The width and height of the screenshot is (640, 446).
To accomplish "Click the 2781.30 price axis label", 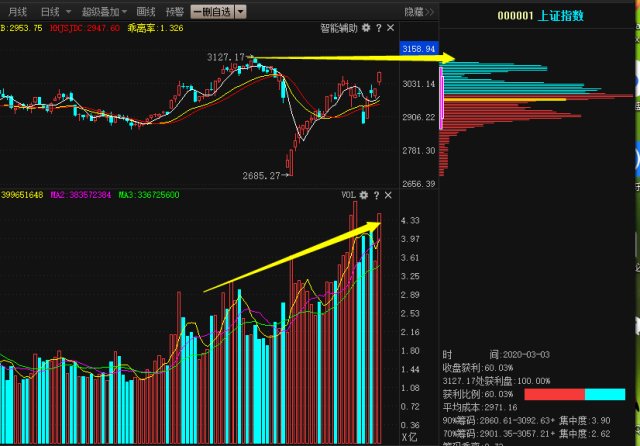I will (x=419, y=151).
